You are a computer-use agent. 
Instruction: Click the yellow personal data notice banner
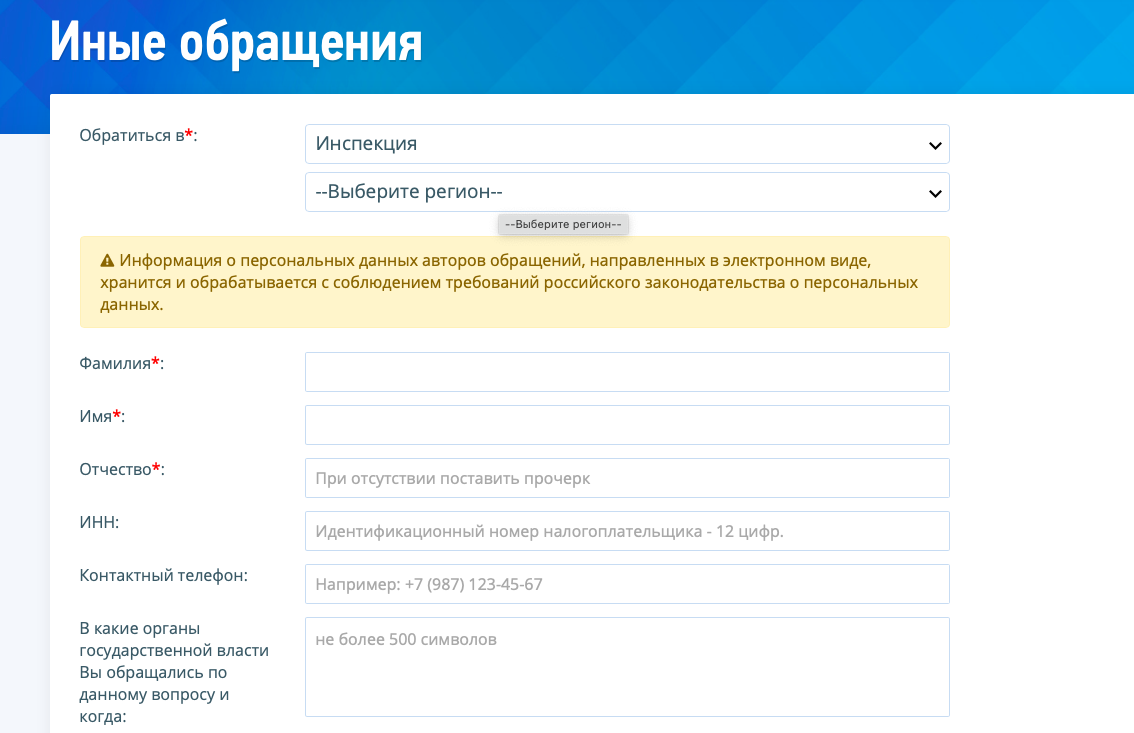tap(515, 281)
